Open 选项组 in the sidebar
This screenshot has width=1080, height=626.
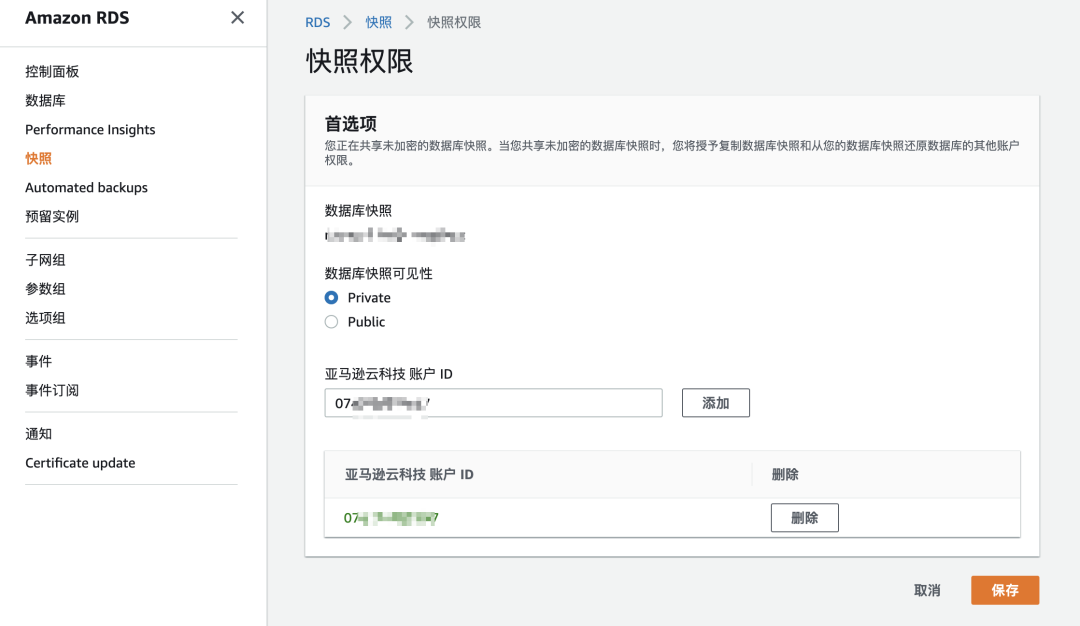tap(45, 317)
